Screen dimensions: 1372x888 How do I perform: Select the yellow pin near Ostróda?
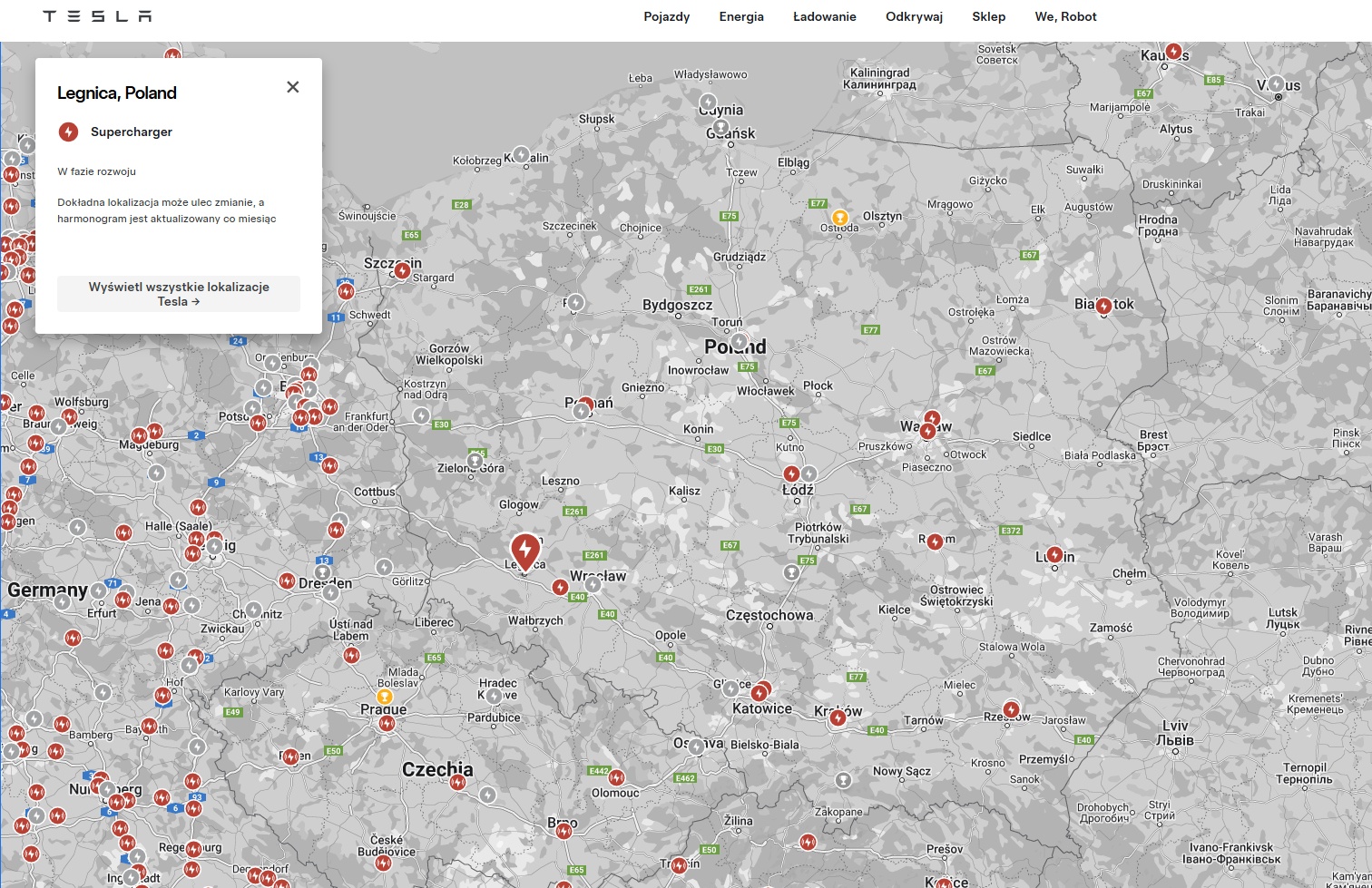click(840, 218)
